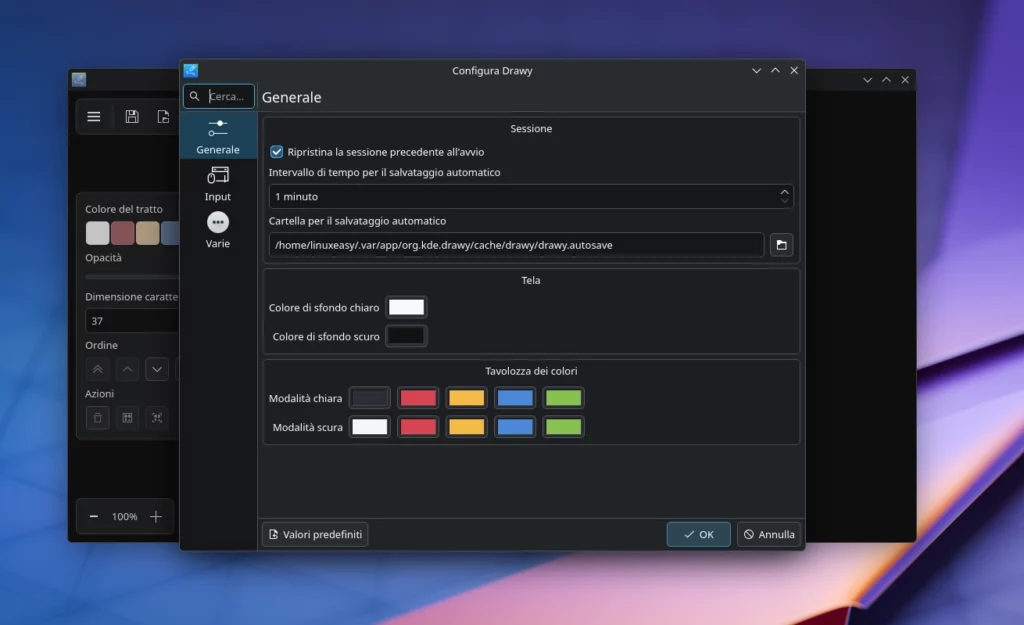Minimize the Configura Drawy dialog

756,71
